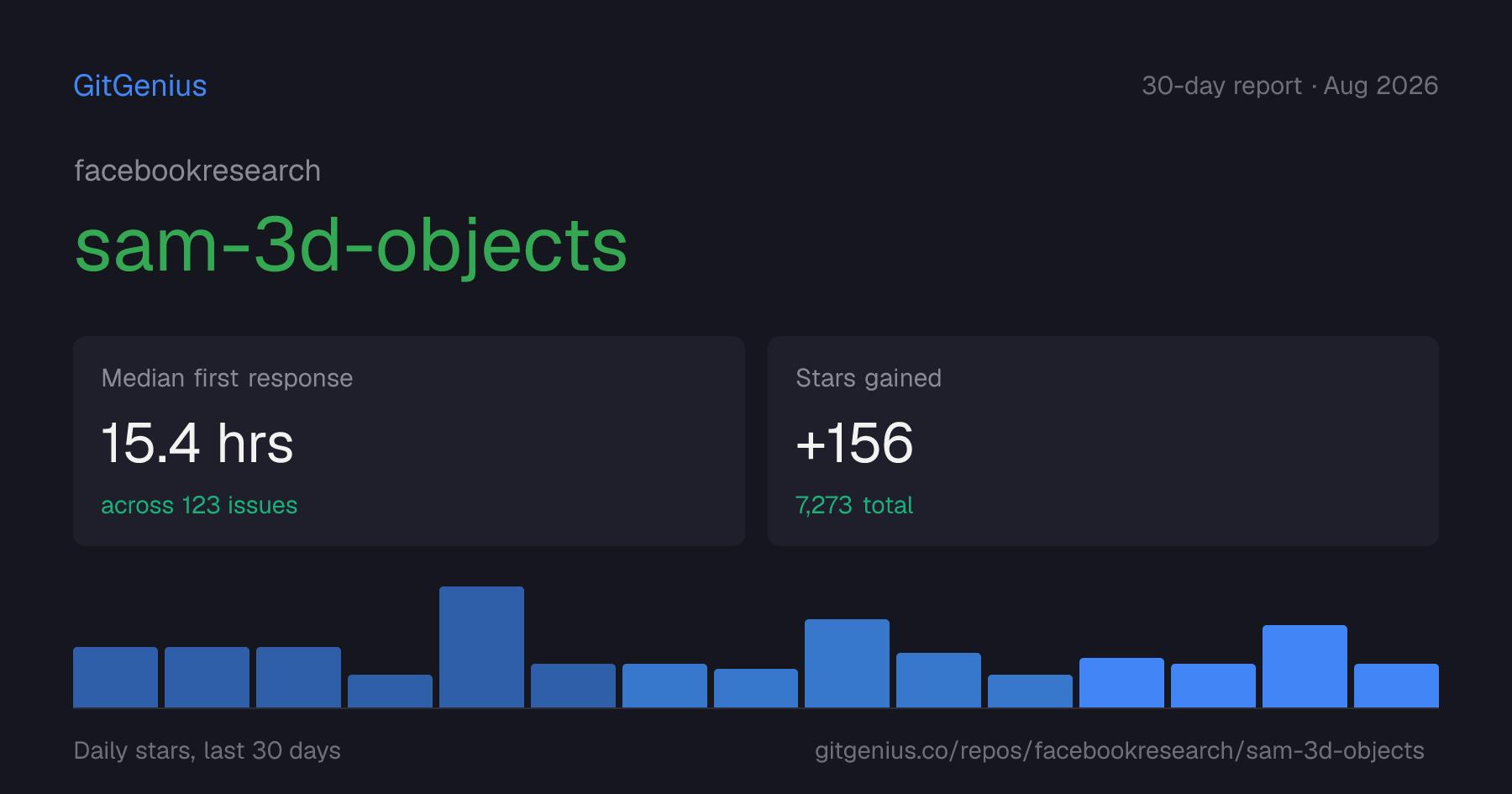1512x794 pixels.
Task: Open the gitgenius.co repos URL link
Action: (1120, 750)
